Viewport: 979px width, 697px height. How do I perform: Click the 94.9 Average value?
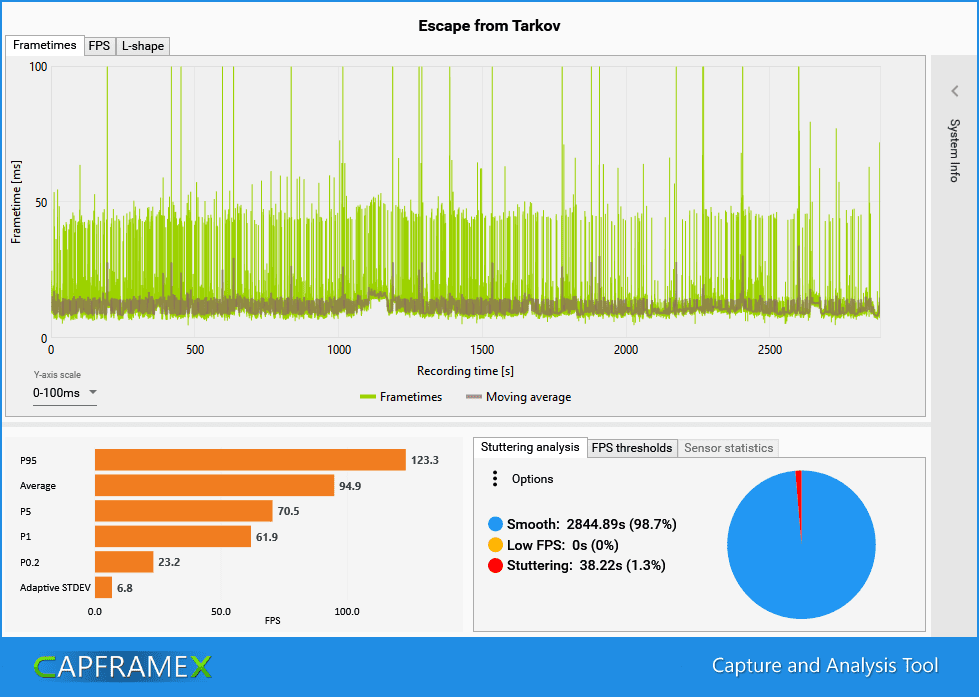point(350,486)
